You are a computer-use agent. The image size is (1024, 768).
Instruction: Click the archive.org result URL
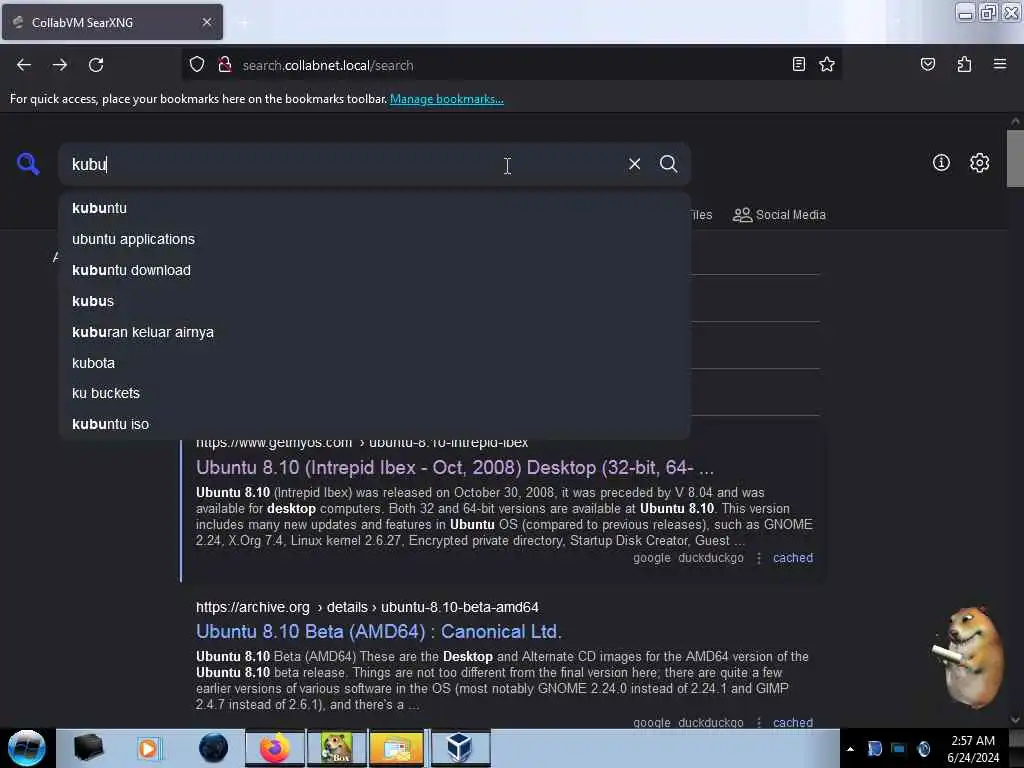point(367,607)
